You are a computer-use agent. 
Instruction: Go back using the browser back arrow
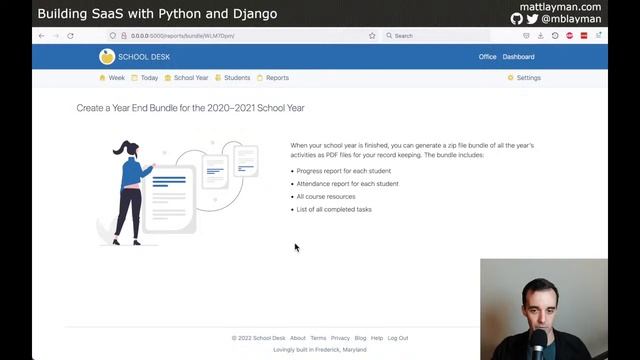click(x=42, y=36)
